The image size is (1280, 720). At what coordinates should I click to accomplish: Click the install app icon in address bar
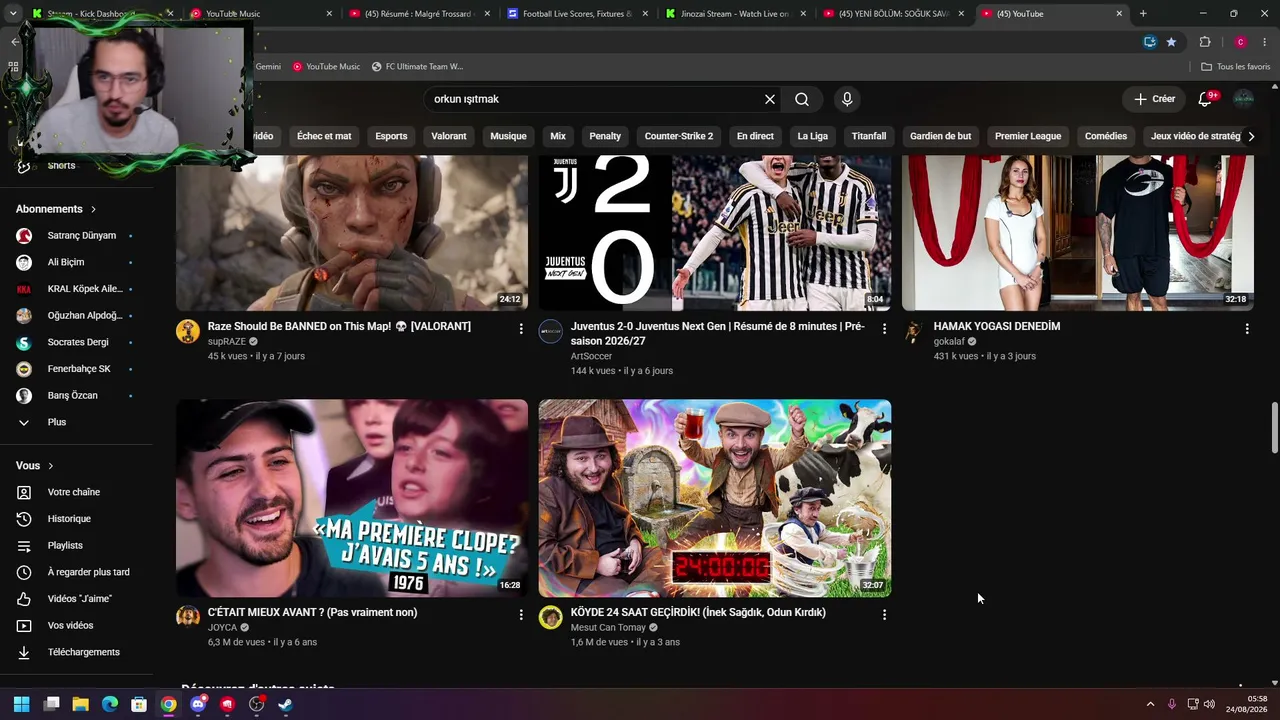[x=1150, y=42]
